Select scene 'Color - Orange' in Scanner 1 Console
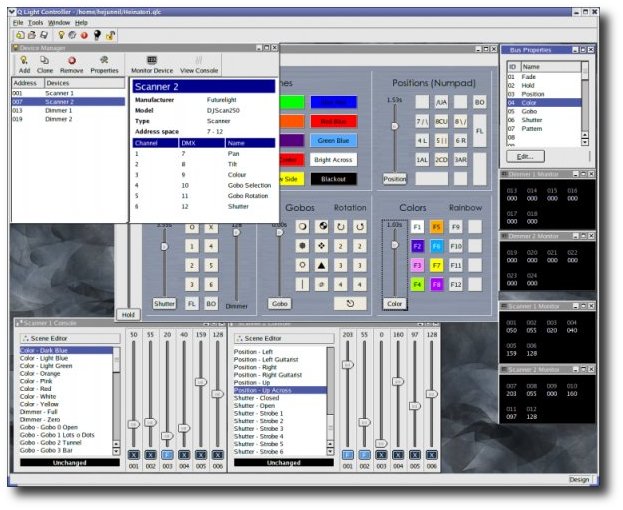This screenshot has width=623, height=510. coord(66,373)
